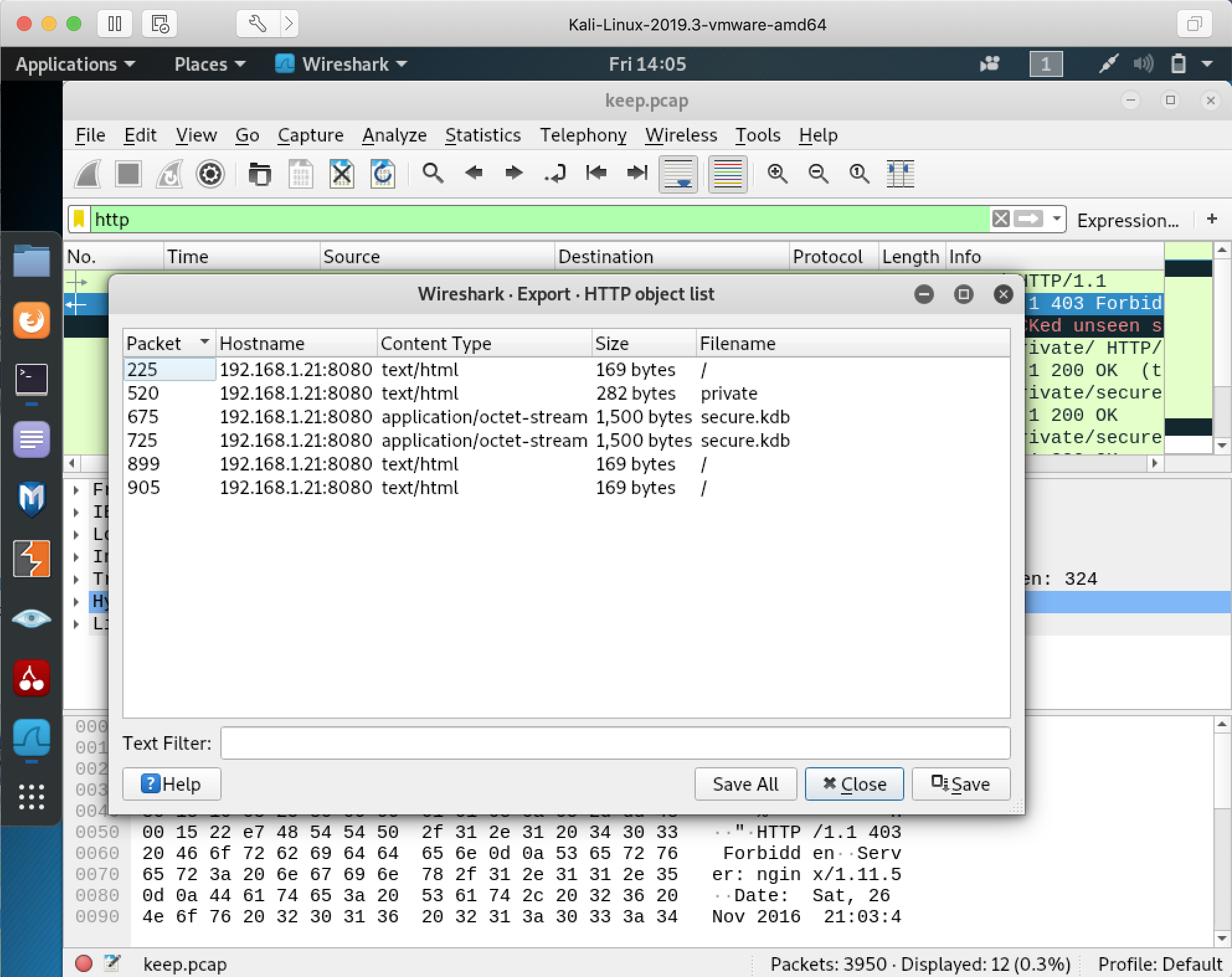Click the start capture shark fin icon
This screenshot has width=1232, height=977.
(88, 174)
